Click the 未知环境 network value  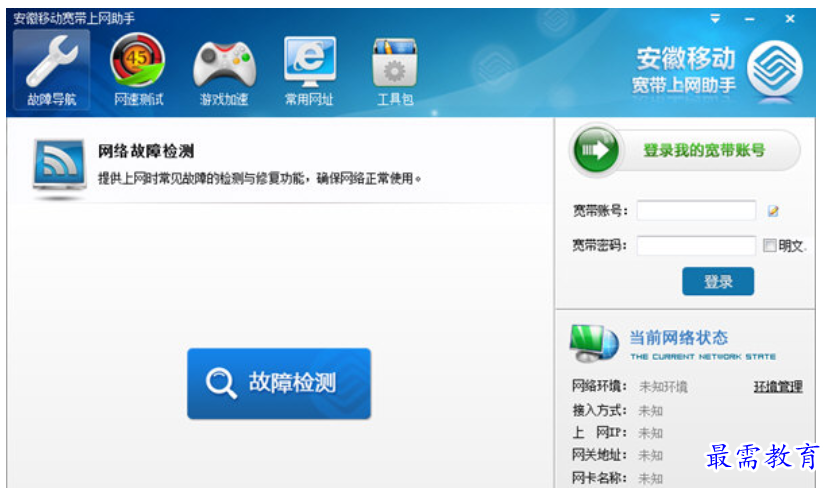[663, 387]
